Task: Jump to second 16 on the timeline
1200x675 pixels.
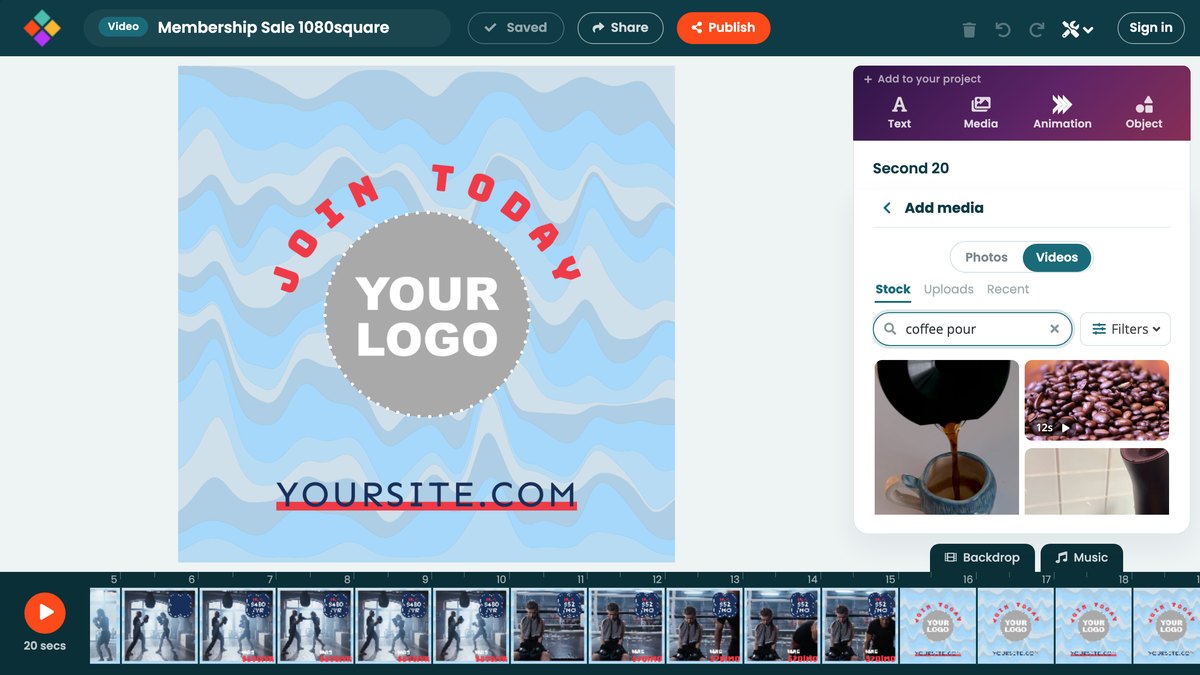Action: [x=968, y=579]
